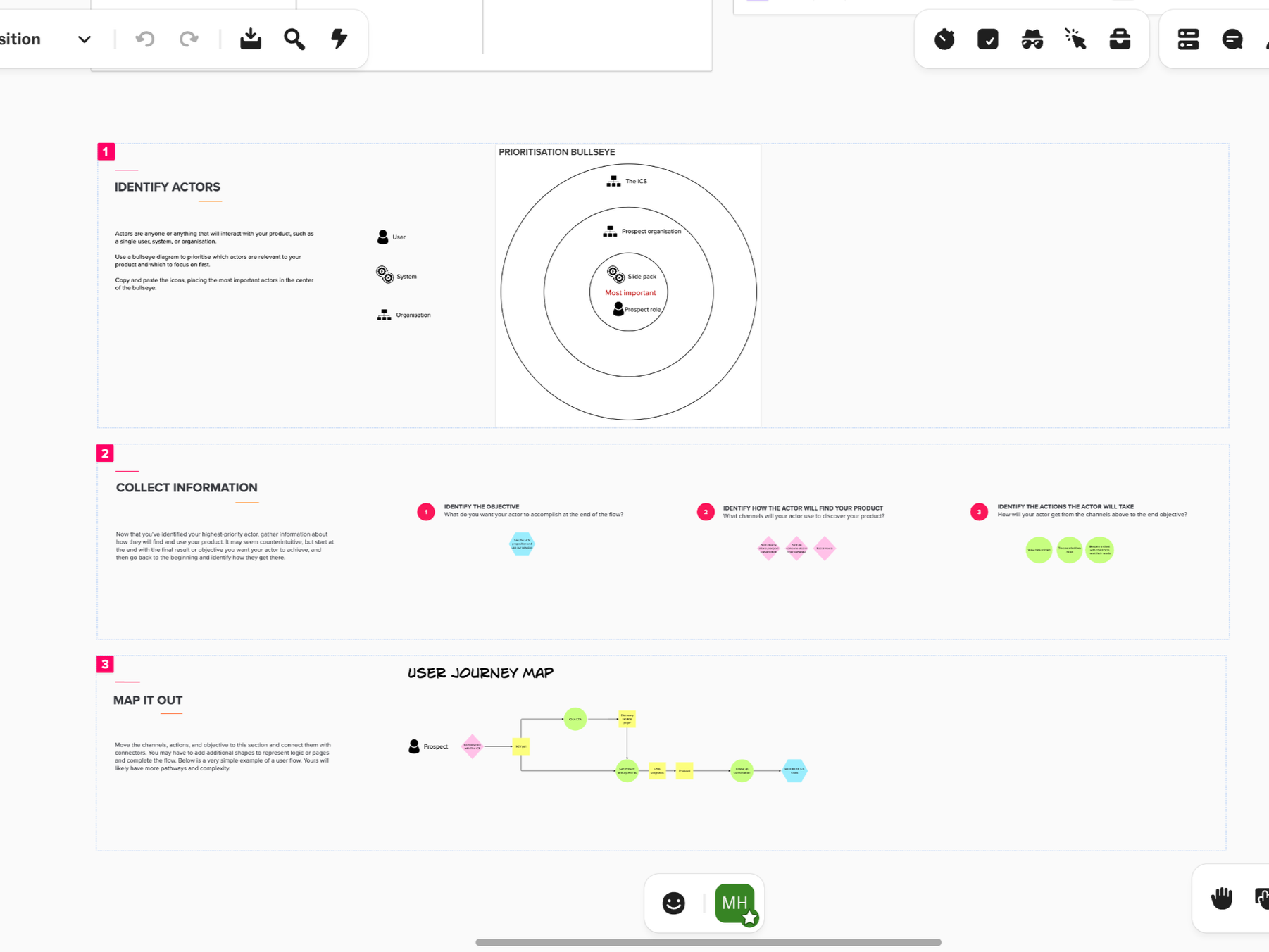The height and width of the screenshot is (952, 1269).
Task: Click the 'PRIORITISATION BULLSEYE' frame title
Action: tap(556, 152)
